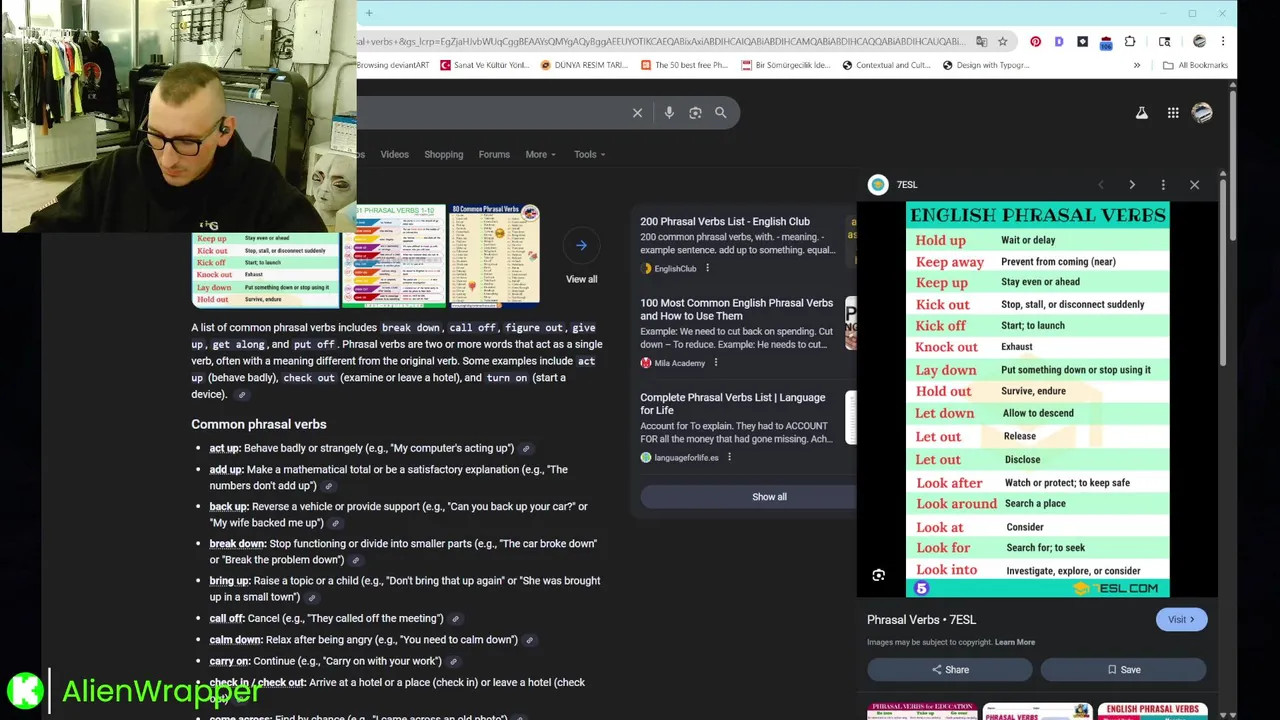Clear the Google search box with X
This screenshot has width=1280, height=720.
(x=637, y=113)
